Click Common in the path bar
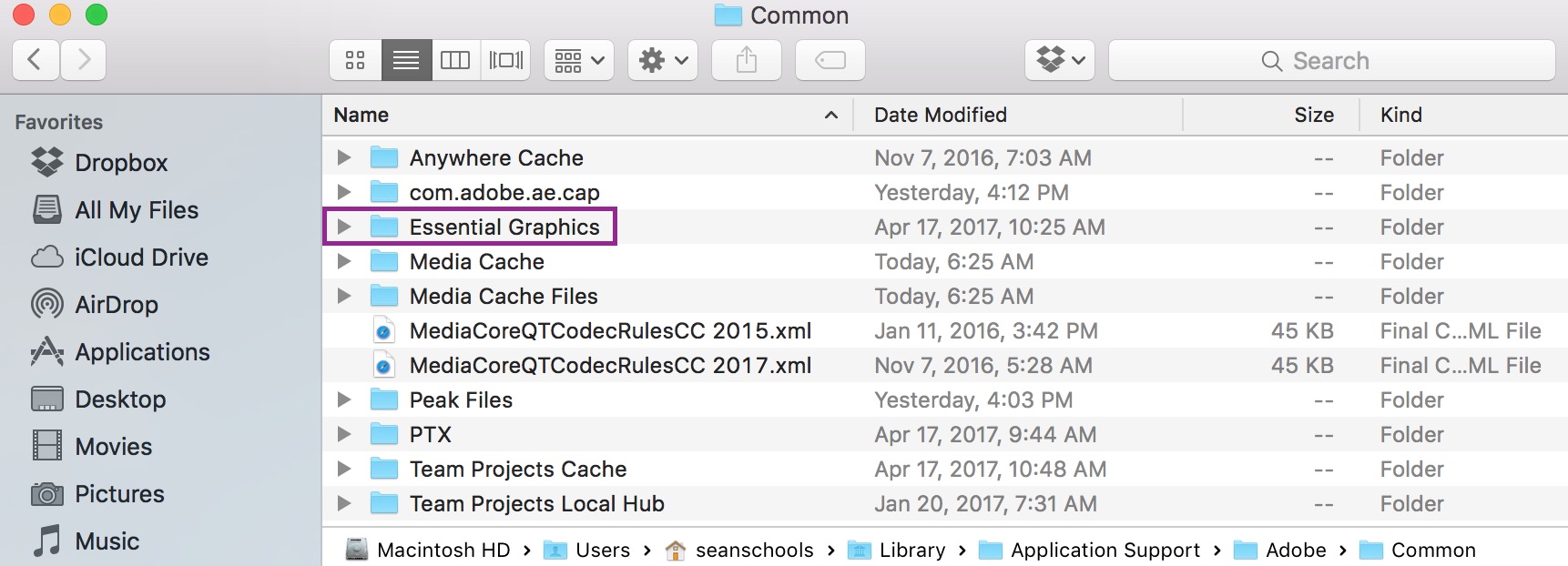The image size is (1568, 566). (1417, 550)
